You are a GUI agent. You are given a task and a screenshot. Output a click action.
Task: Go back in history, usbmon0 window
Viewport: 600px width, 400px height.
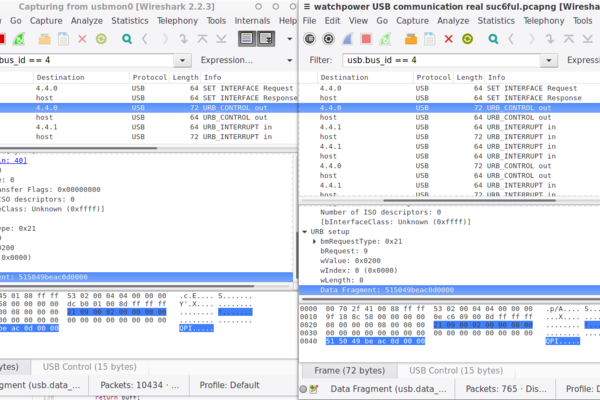coord(145,39)
